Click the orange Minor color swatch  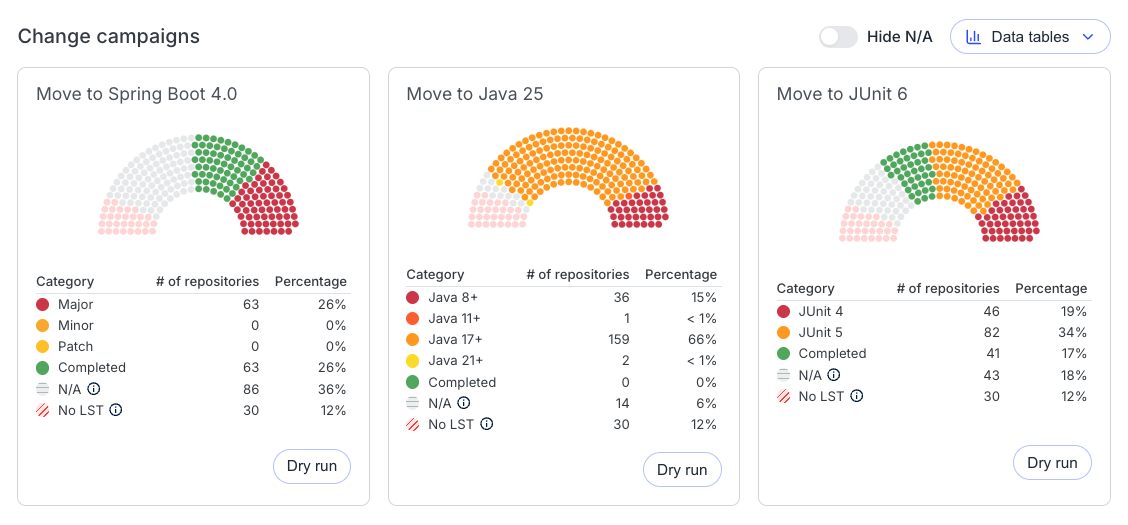[x=42, y=325]
